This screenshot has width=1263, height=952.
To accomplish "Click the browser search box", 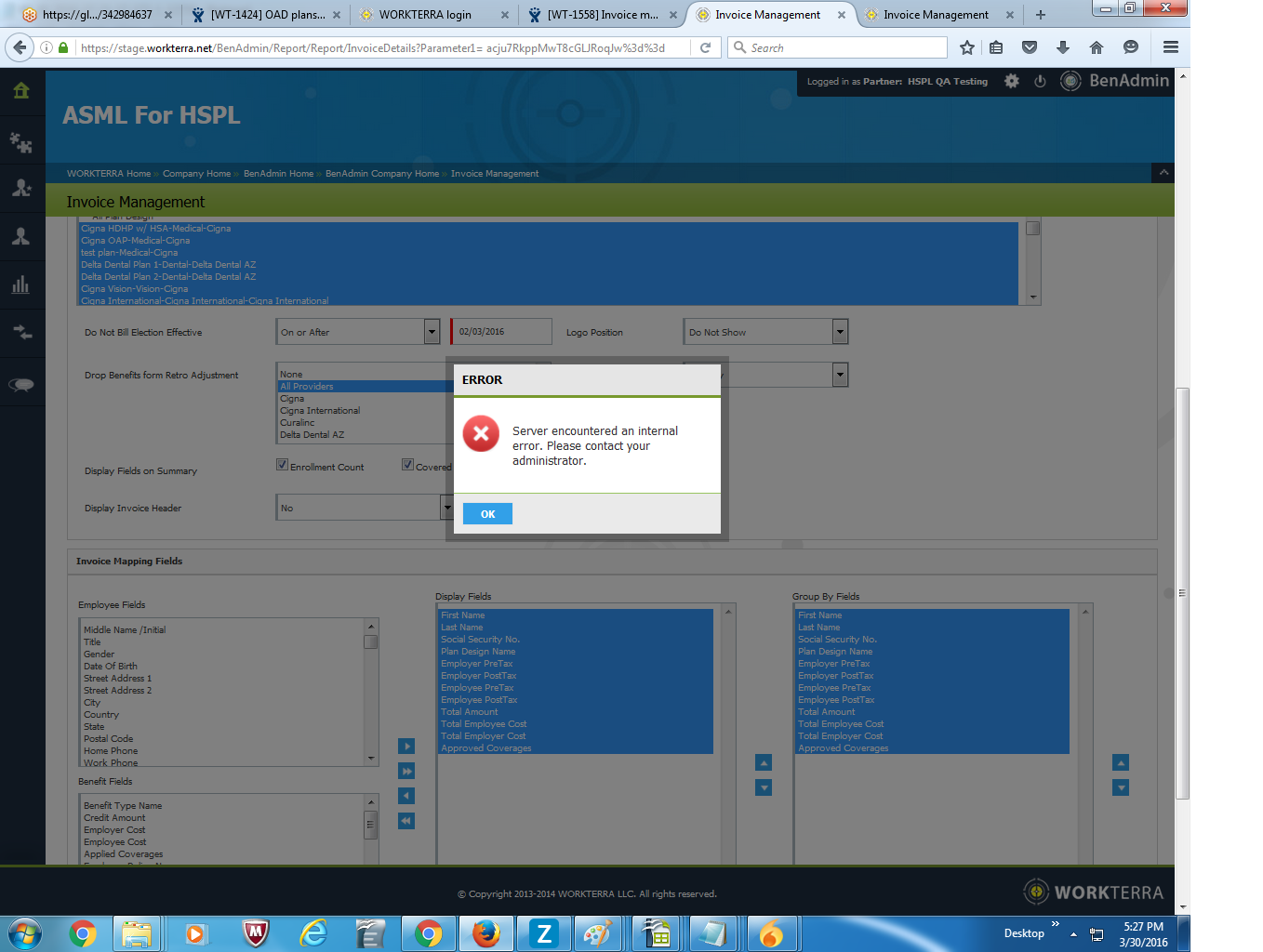I will (837, 47).
